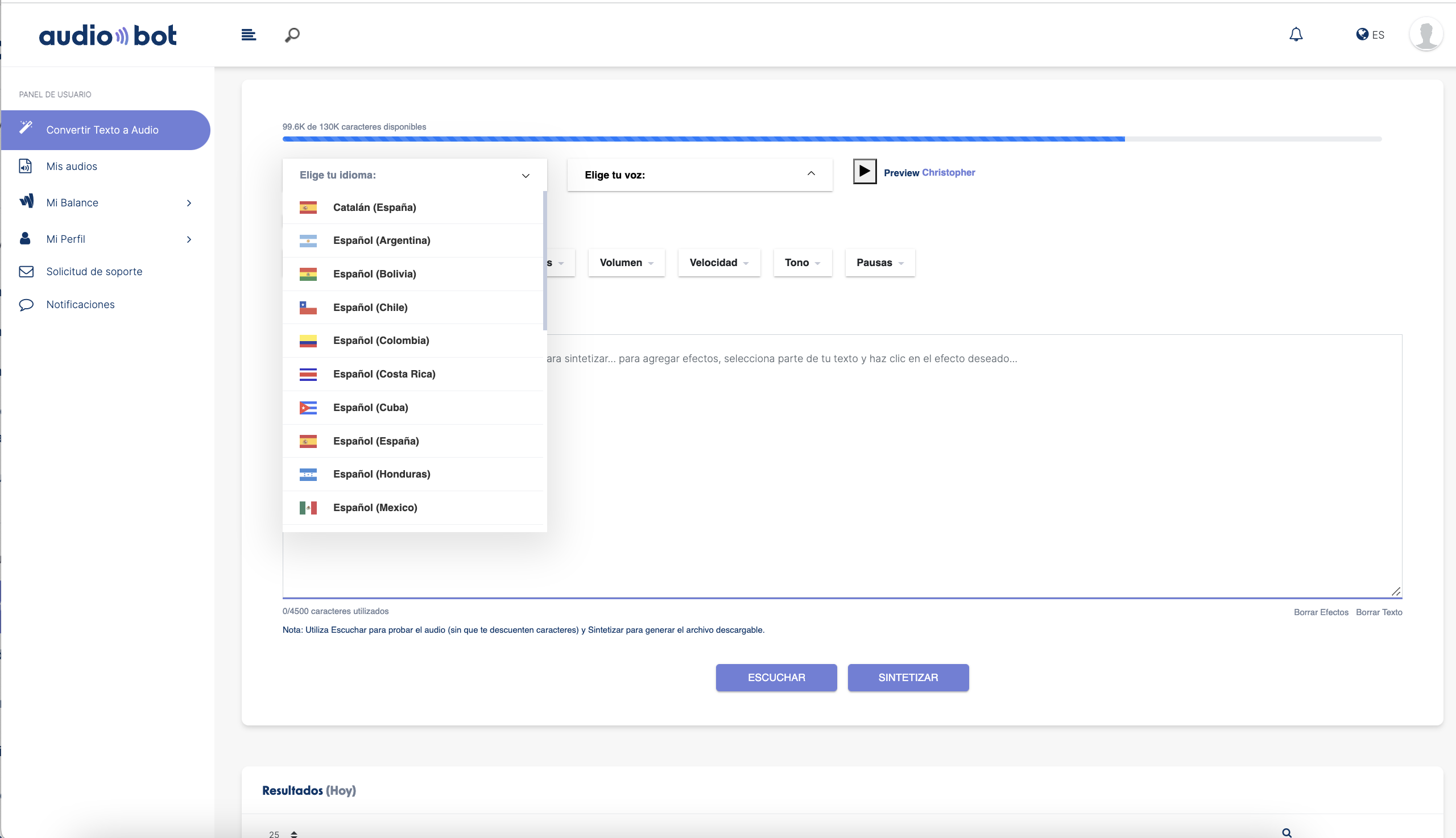This screenshot has width=1456, height=838.
Task: Open the Volumen dropdown
Action: (x=625, y=263)
